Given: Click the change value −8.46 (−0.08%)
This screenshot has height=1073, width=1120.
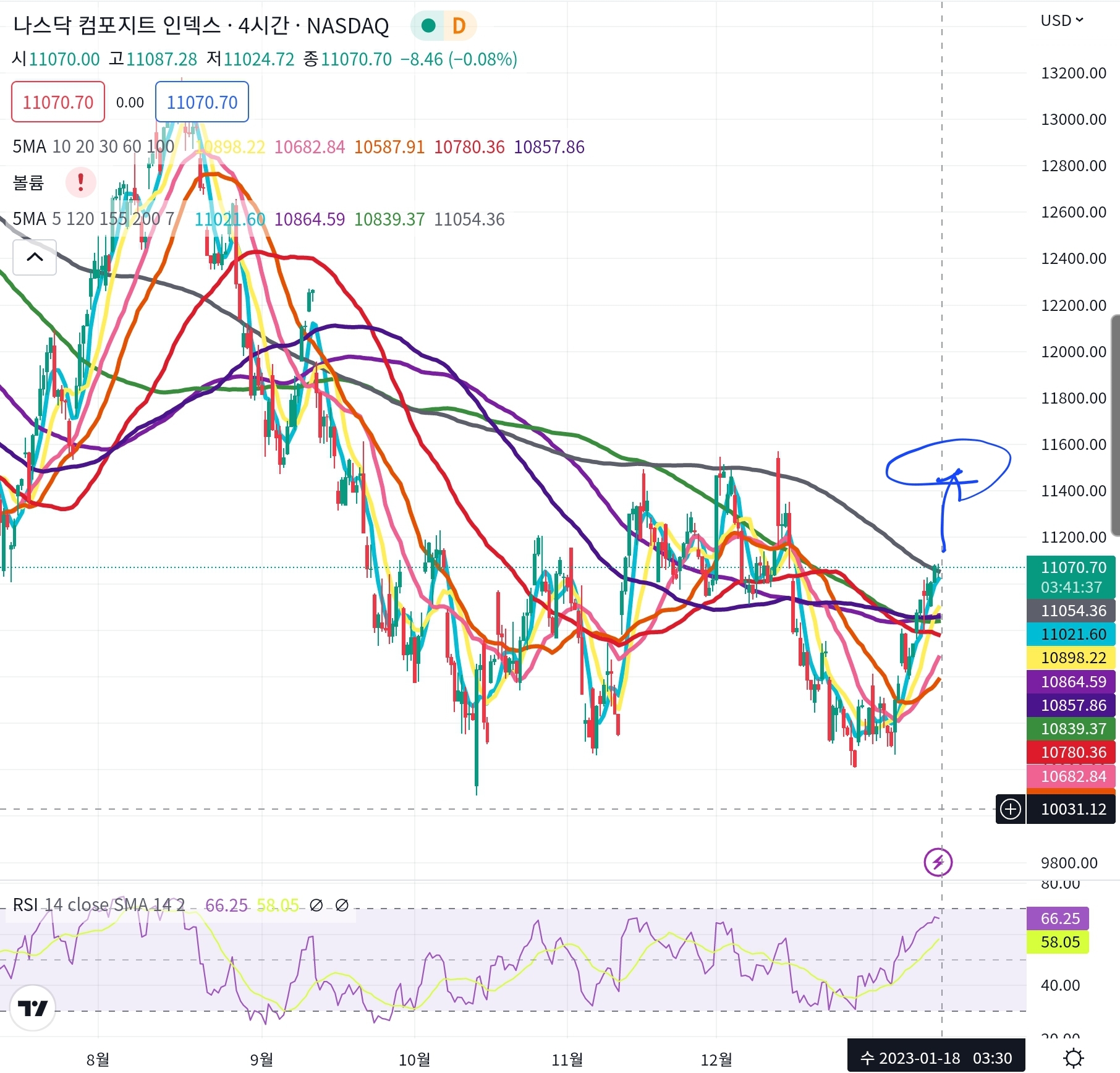Looking at the screenshot, I should coord(459,59).
